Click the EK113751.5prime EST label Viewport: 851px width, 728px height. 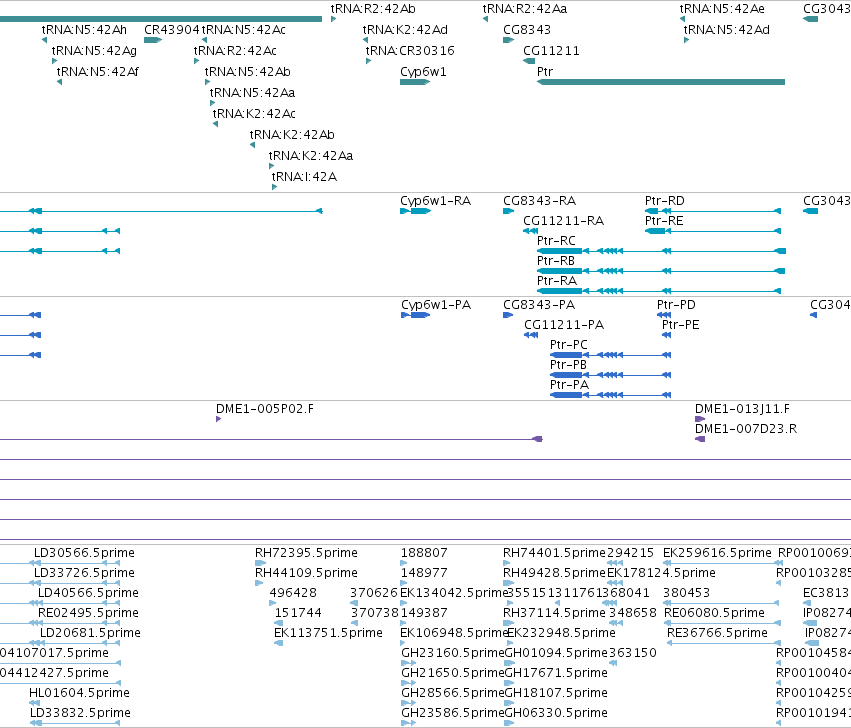(328, 633)
